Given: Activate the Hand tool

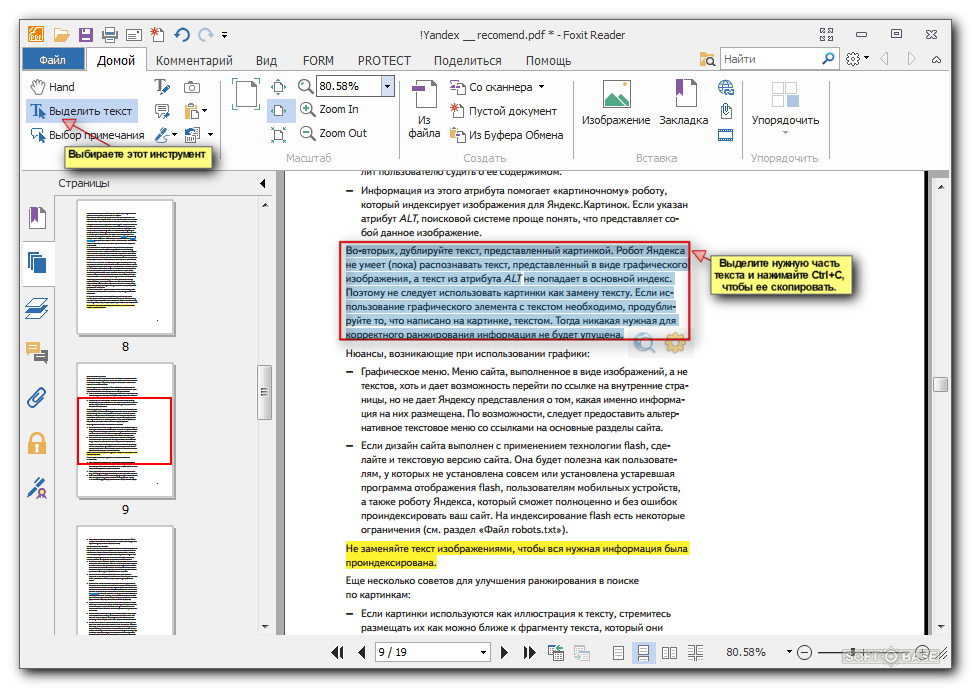Looking at the screenshot, I should [52, 87].
